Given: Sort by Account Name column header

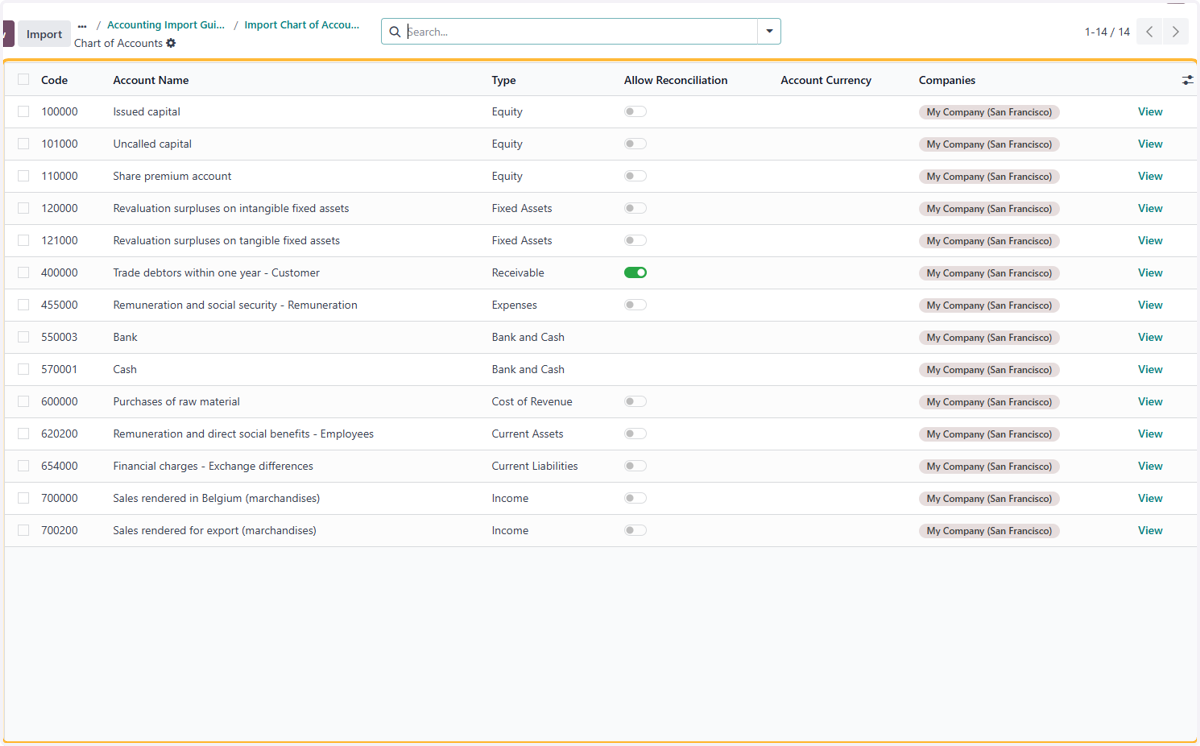Looking at the screenshot, I should pyautogui.click(x=151, y=80).
